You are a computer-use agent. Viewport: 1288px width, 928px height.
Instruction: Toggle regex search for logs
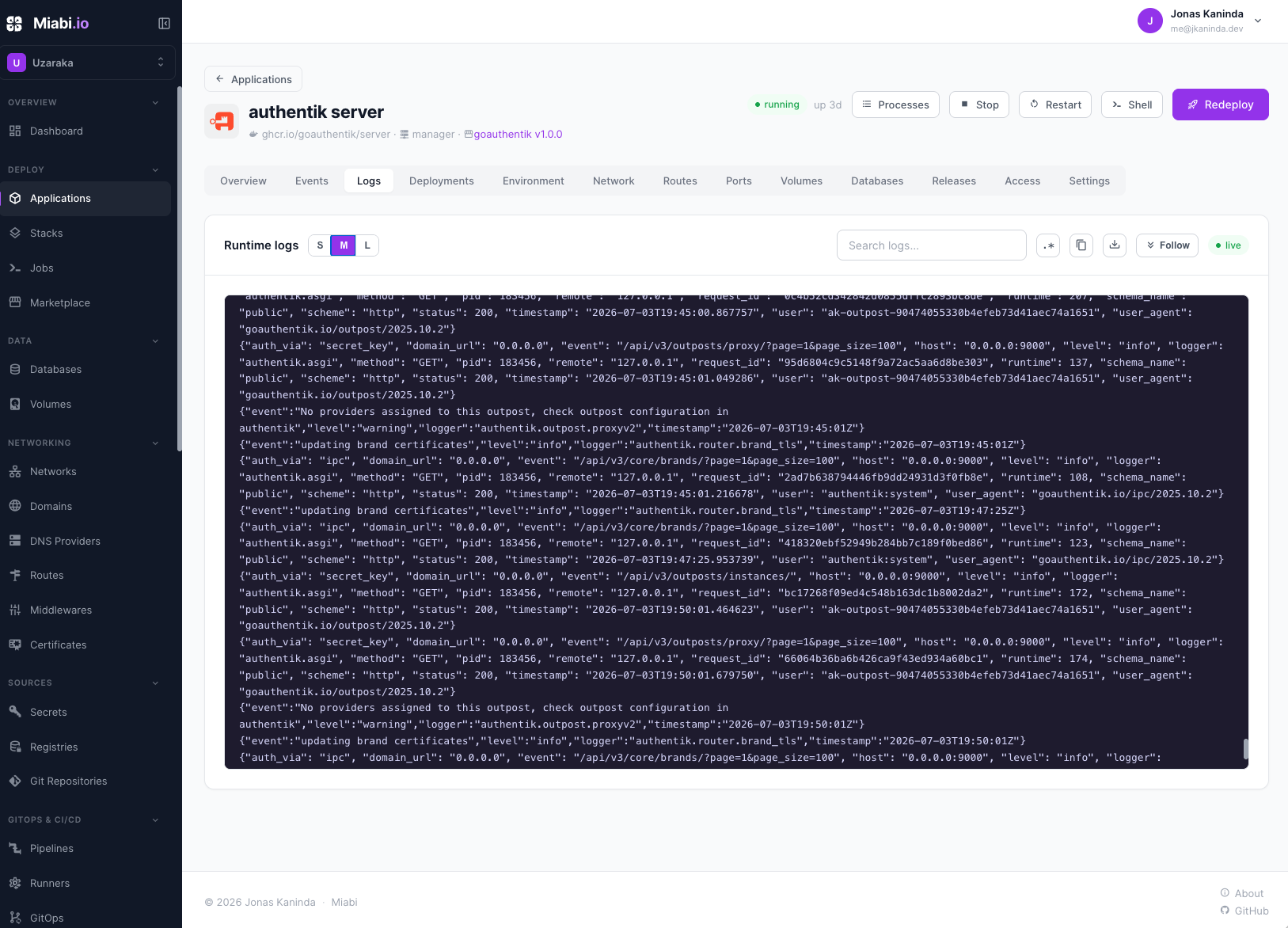[1048, 245]
